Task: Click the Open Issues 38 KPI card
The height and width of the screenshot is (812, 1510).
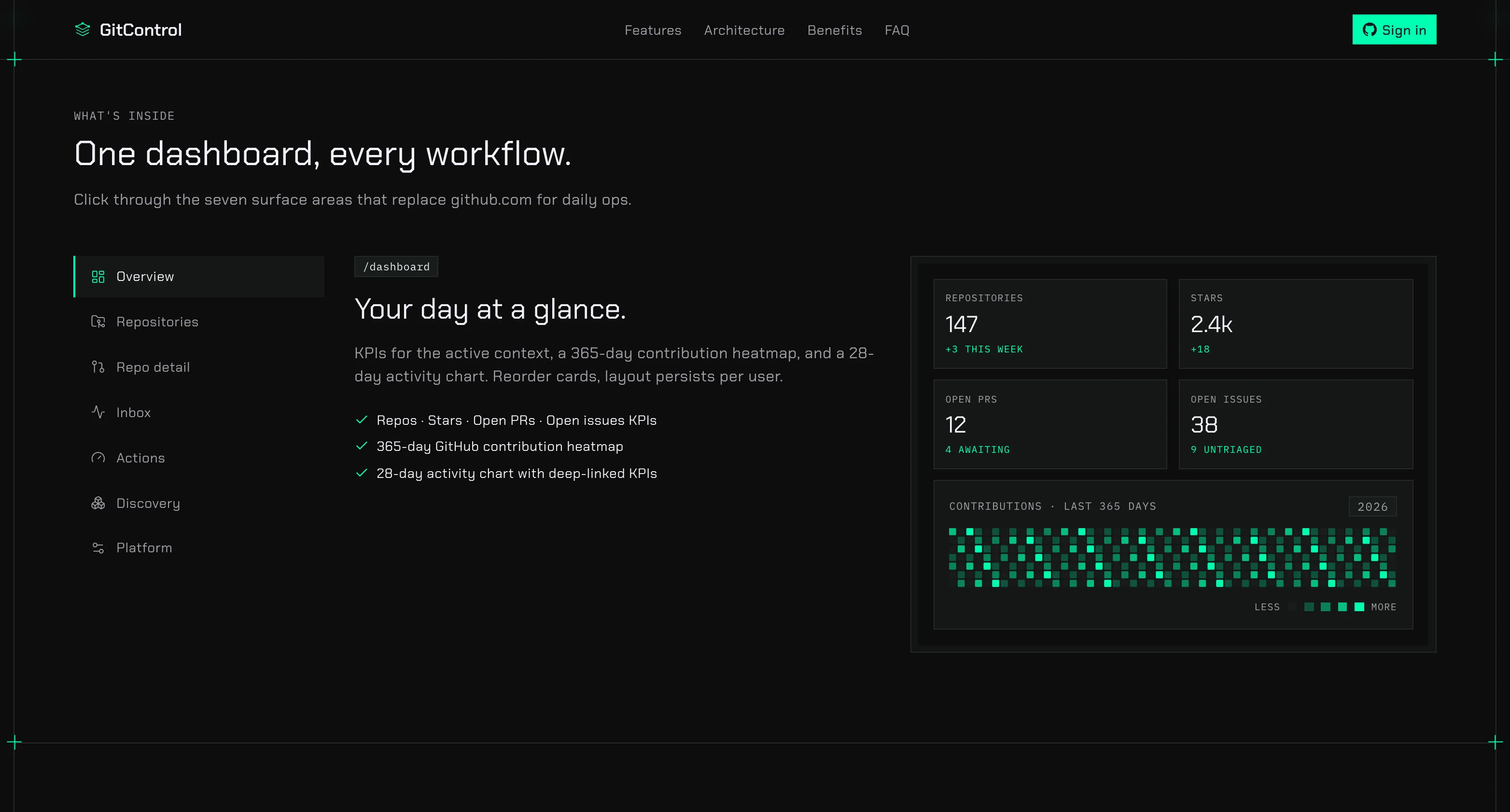Action: (x=1296, y=424)
